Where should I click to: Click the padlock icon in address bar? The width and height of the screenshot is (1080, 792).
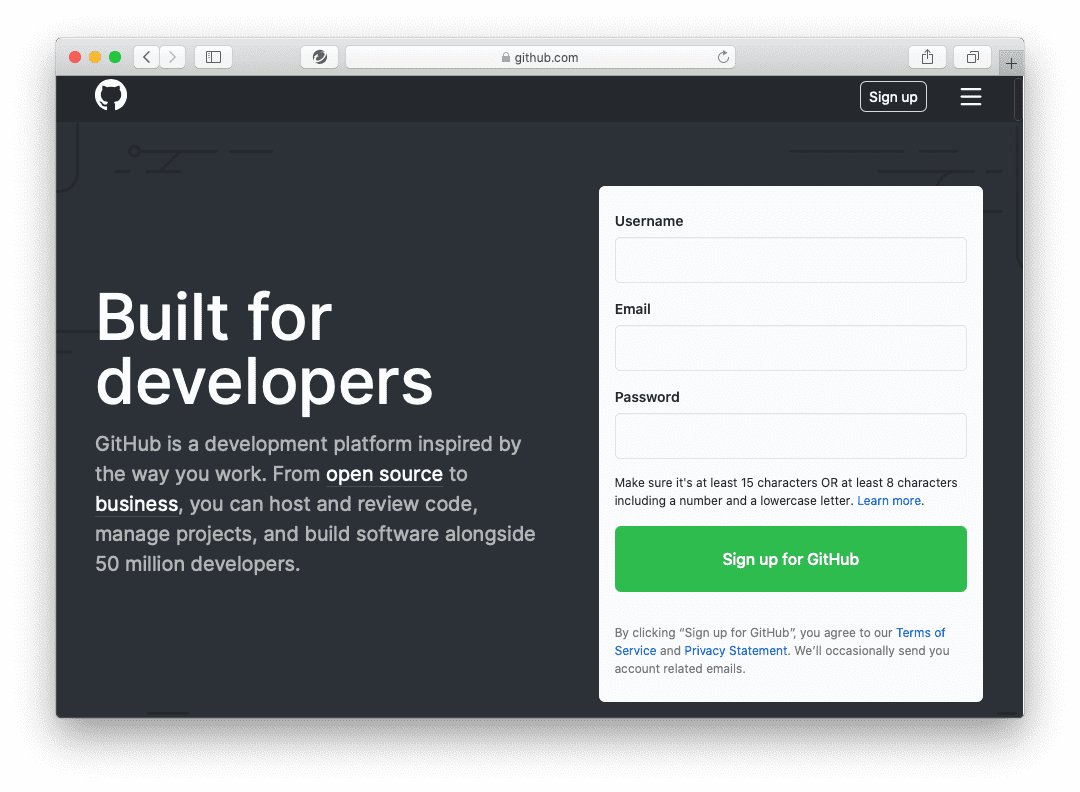[506, 58]
